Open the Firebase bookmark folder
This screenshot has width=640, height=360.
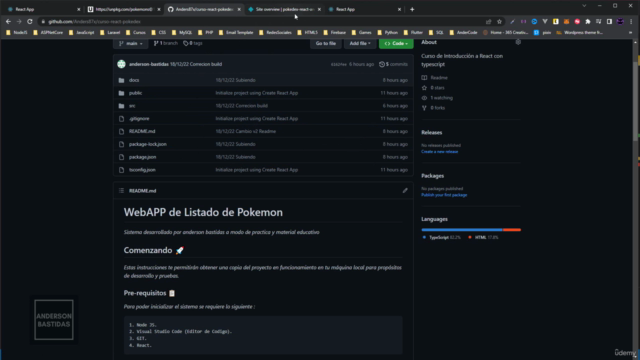pos(334,33)
